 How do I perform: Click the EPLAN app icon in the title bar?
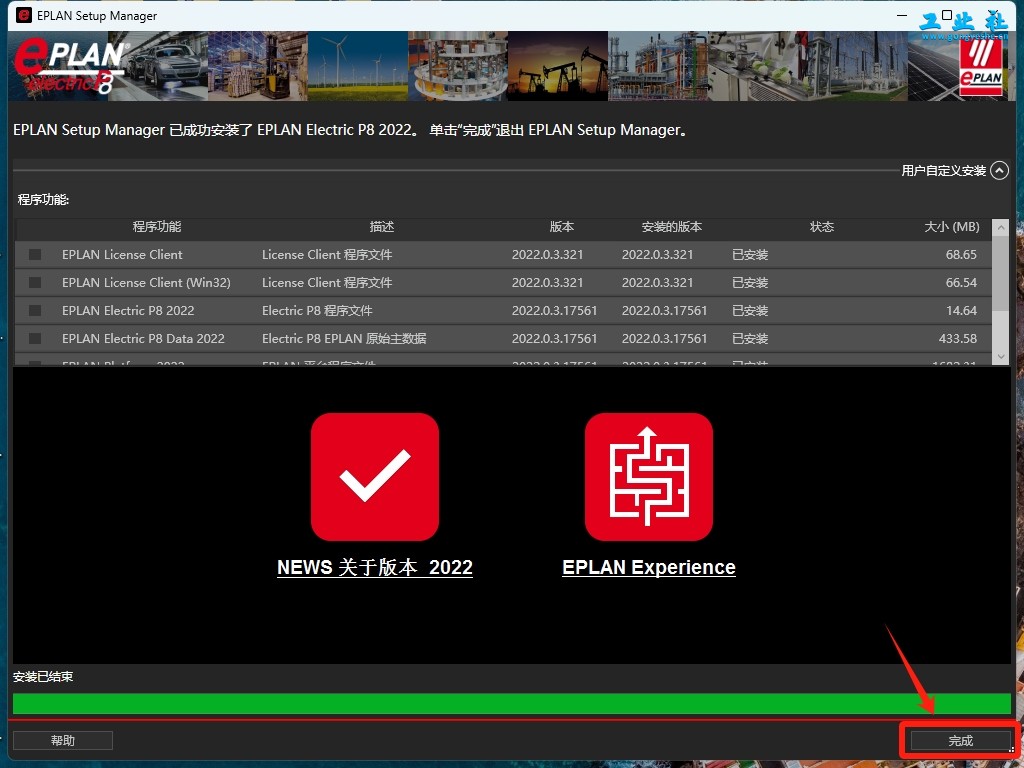pyautogui.click(x=24, y=15)
